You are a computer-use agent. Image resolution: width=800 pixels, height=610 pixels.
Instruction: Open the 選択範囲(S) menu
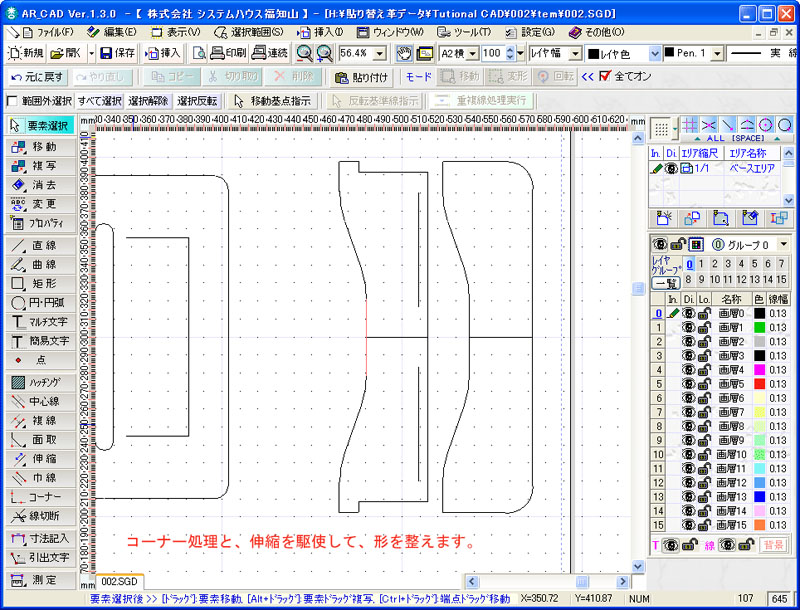tap(249, 33)
